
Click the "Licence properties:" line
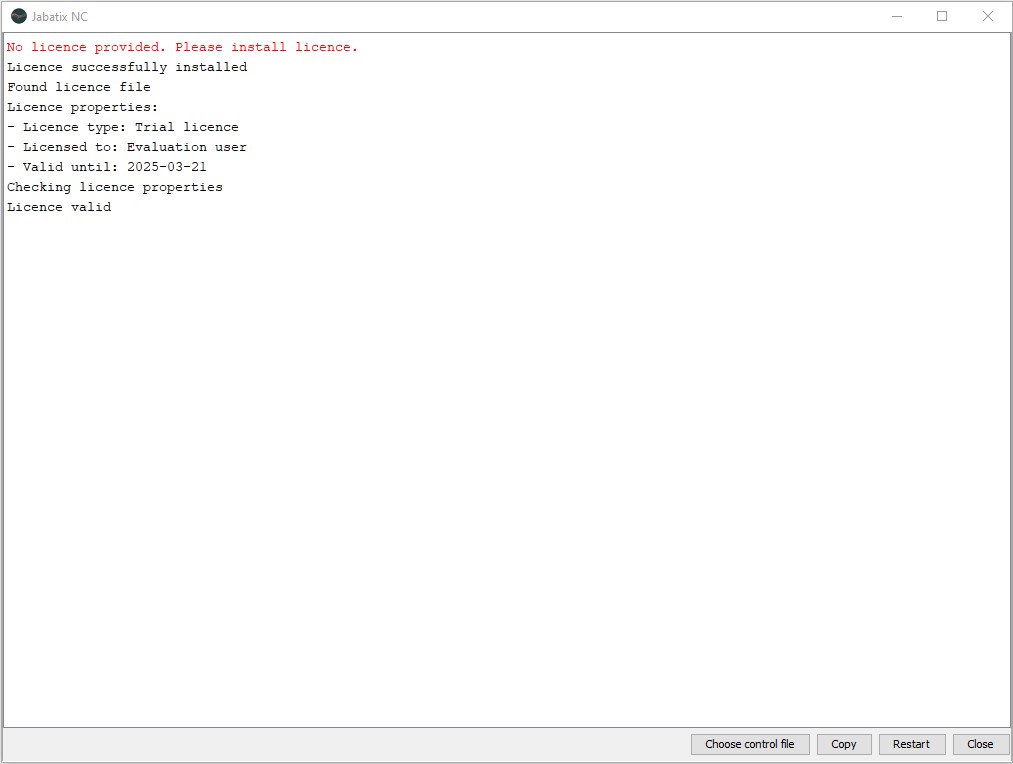[x=83, y=107]
